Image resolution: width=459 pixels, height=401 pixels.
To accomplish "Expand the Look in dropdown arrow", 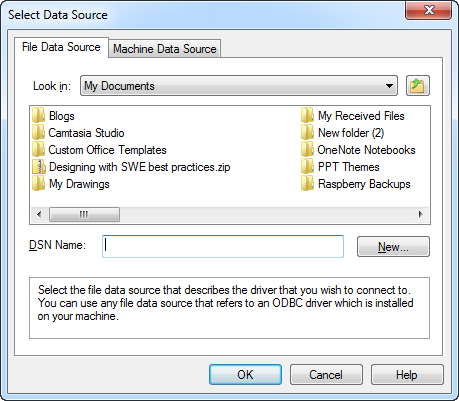I will [389, 86].
